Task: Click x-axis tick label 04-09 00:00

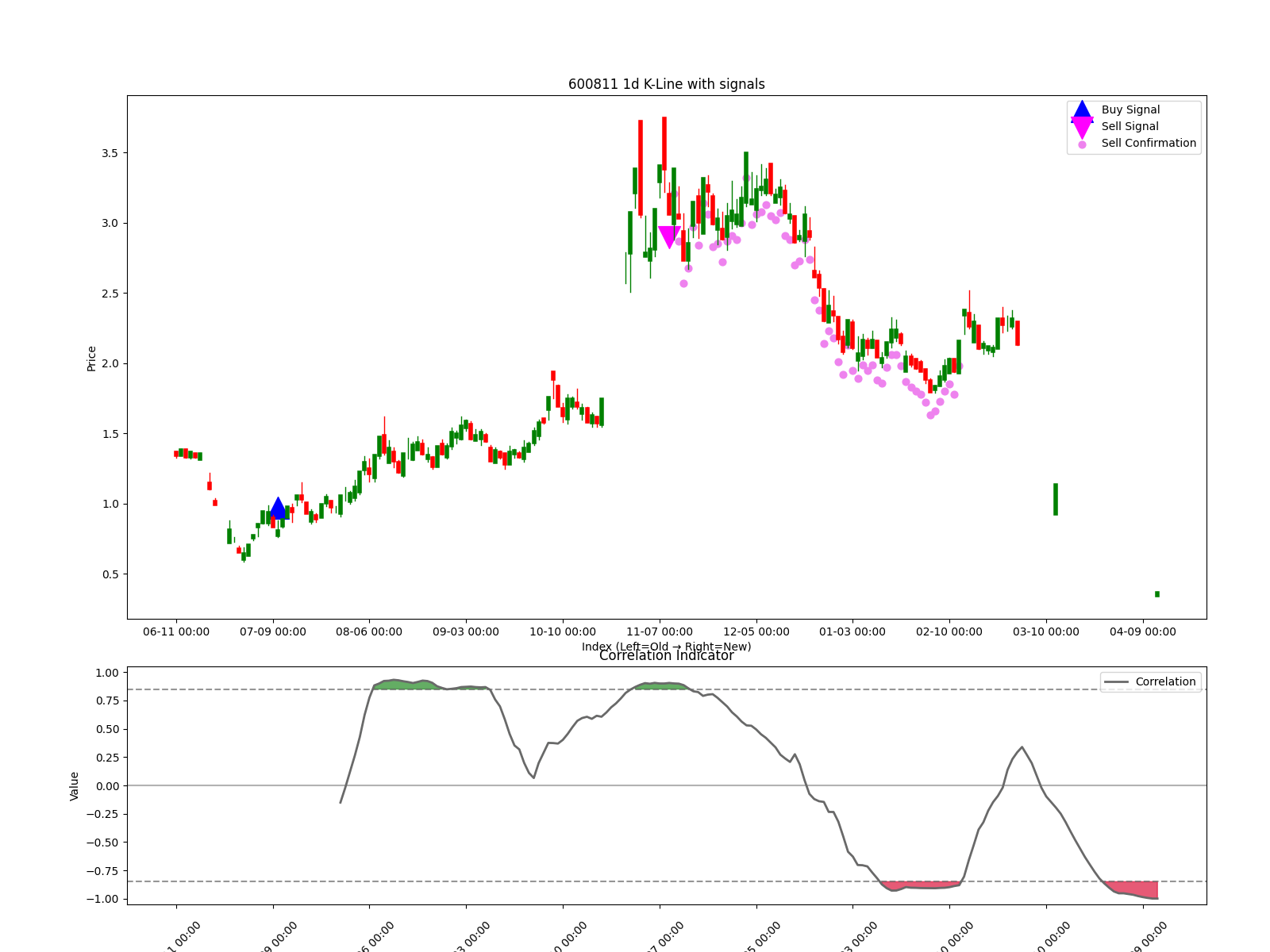Action: tap(1143, 631)
